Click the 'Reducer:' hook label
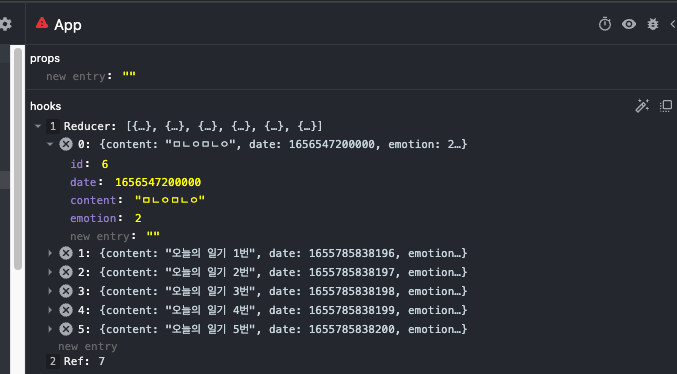The width and height of the screenshot is (677, 374). click(90, 126)
